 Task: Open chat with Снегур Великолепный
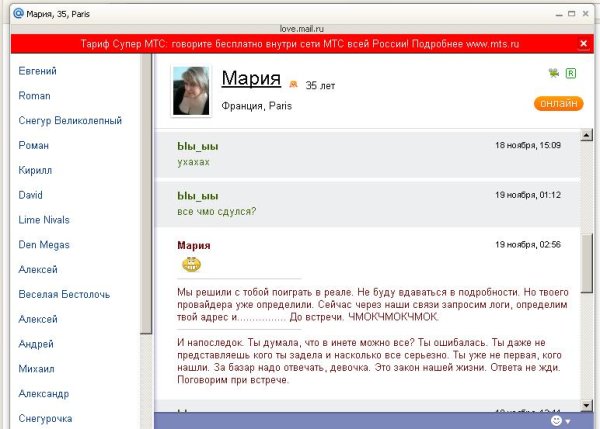70,121
